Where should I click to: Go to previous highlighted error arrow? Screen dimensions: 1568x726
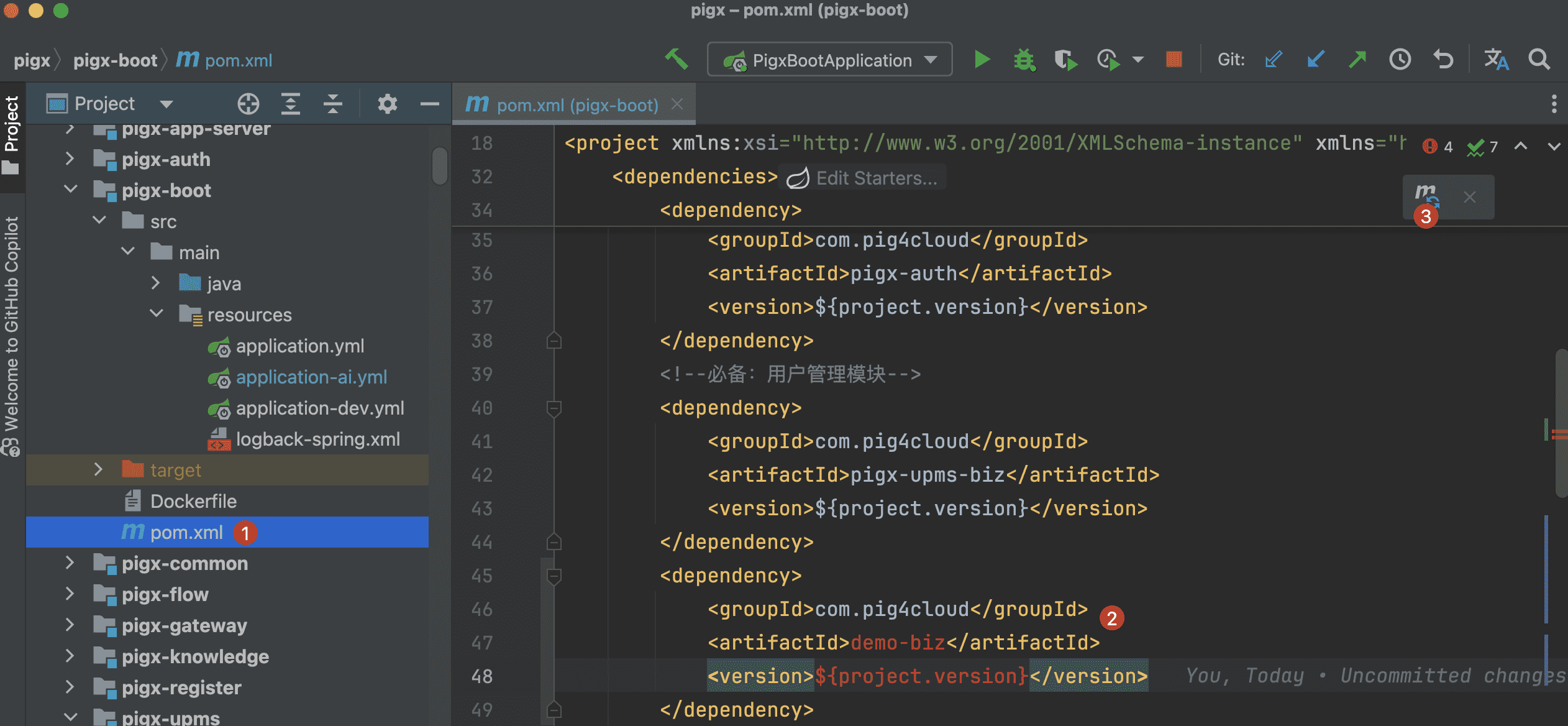pos(1520,146)
